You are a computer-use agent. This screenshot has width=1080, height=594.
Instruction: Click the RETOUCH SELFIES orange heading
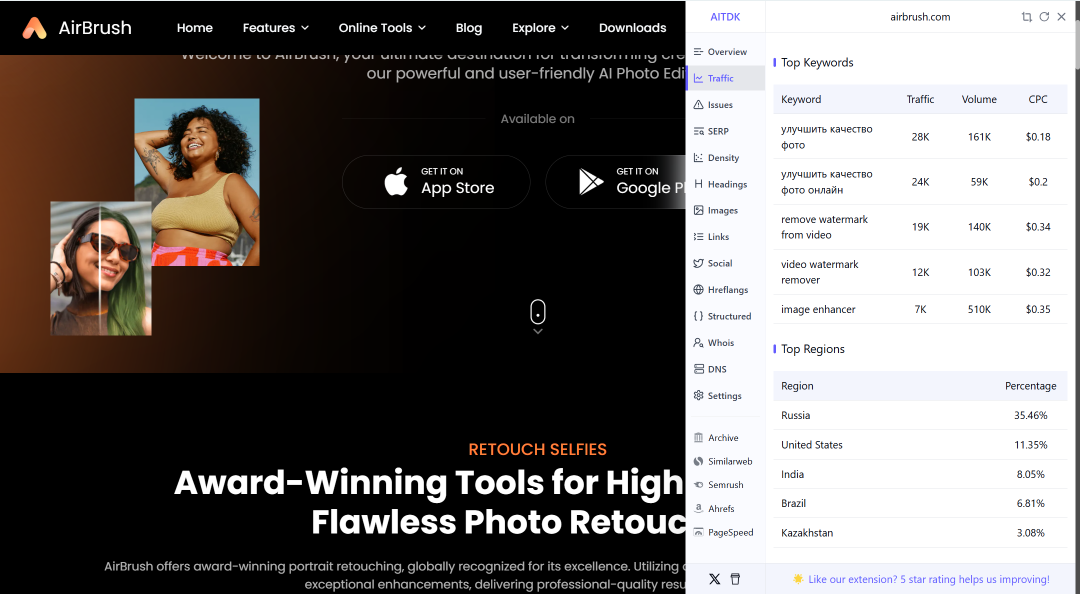coord(537,449)
